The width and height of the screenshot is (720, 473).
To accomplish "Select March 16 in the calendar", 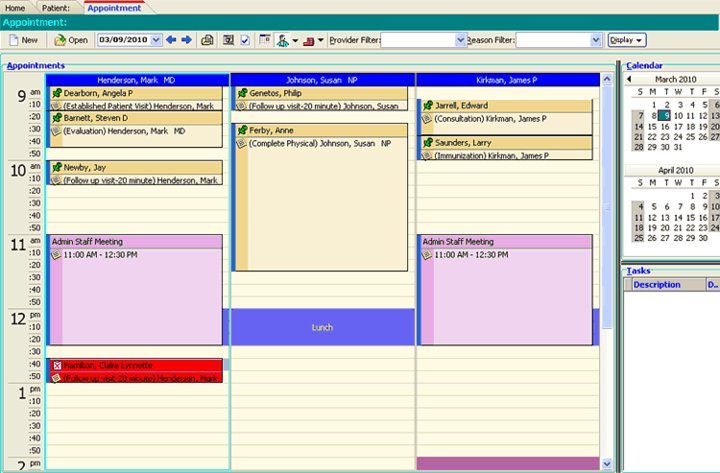I will point(664,127).
